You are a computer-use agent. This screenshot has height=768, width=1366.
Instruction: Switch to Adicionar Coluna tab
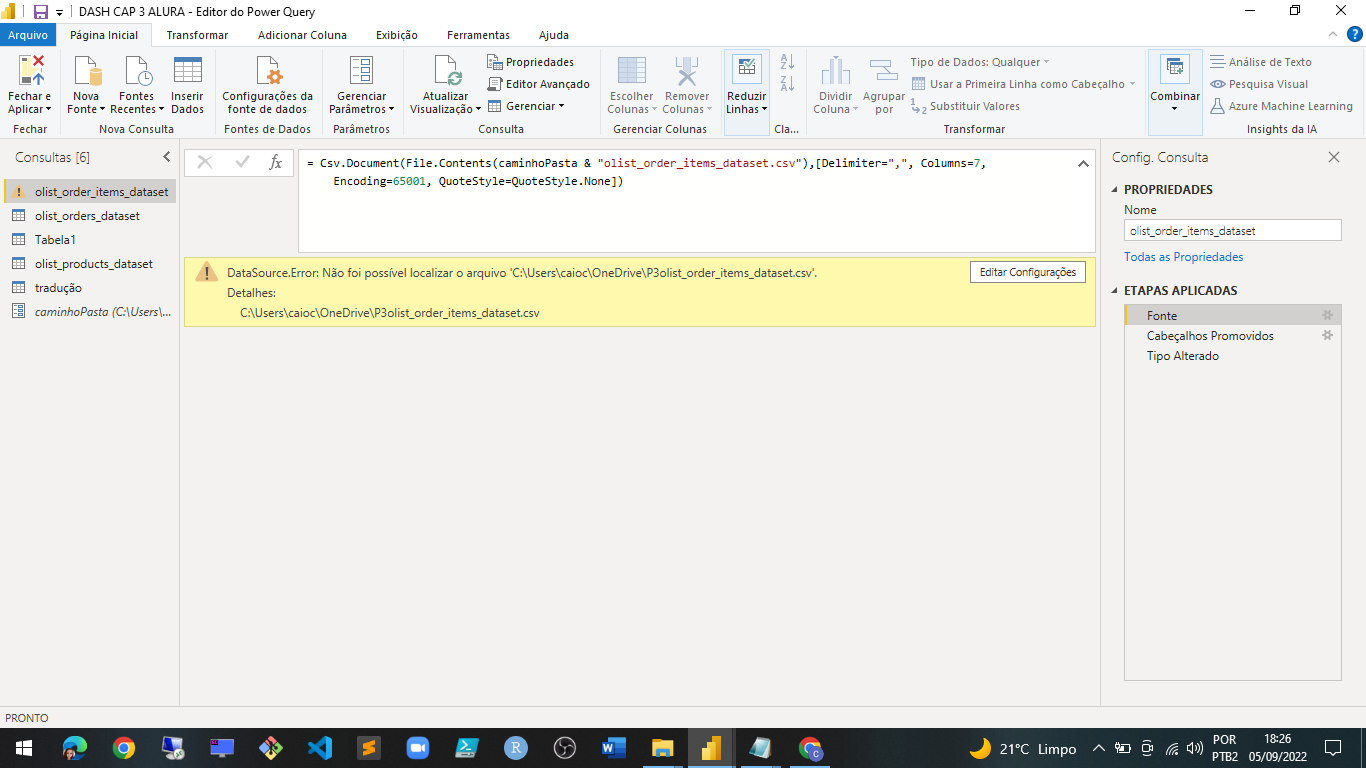302,35
